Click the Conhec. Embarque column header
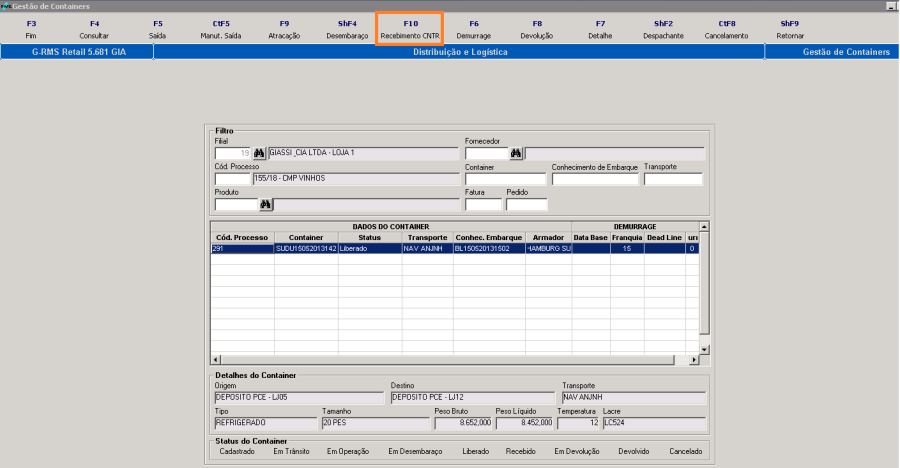The image size is (900, 468). (x=489, y=238)
